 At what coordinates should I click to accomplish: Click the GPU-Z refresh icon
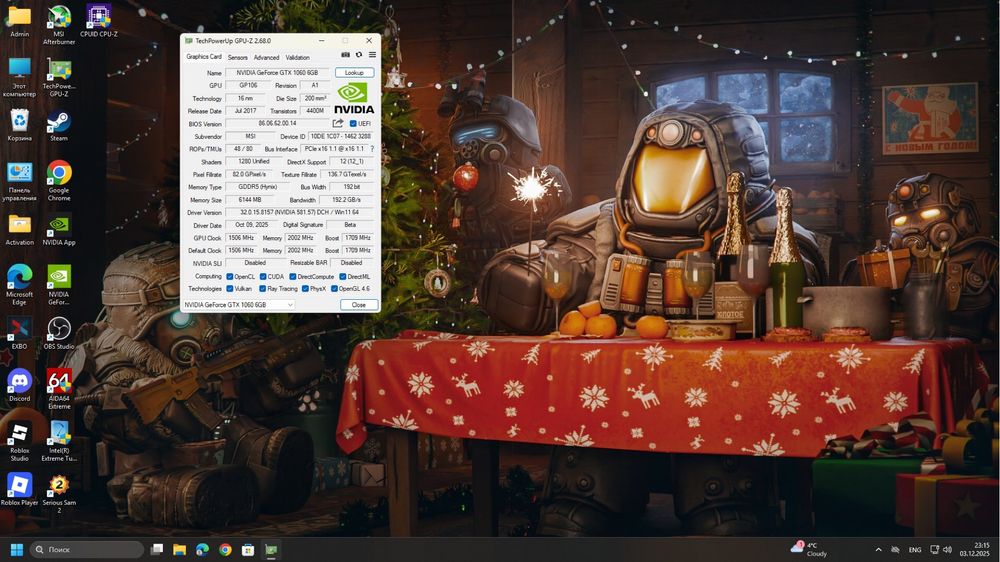click(359, 55)
